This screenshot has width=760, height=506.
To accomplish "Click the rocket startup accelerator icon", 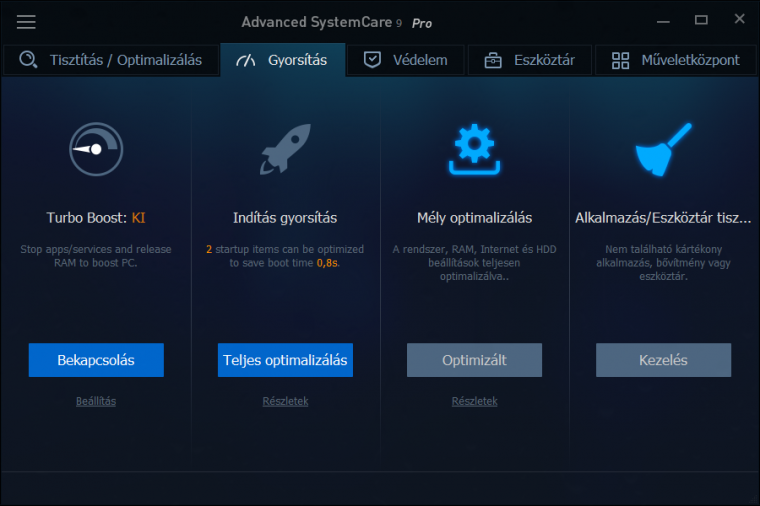I will pyautogui.click(x=285, y=149).
